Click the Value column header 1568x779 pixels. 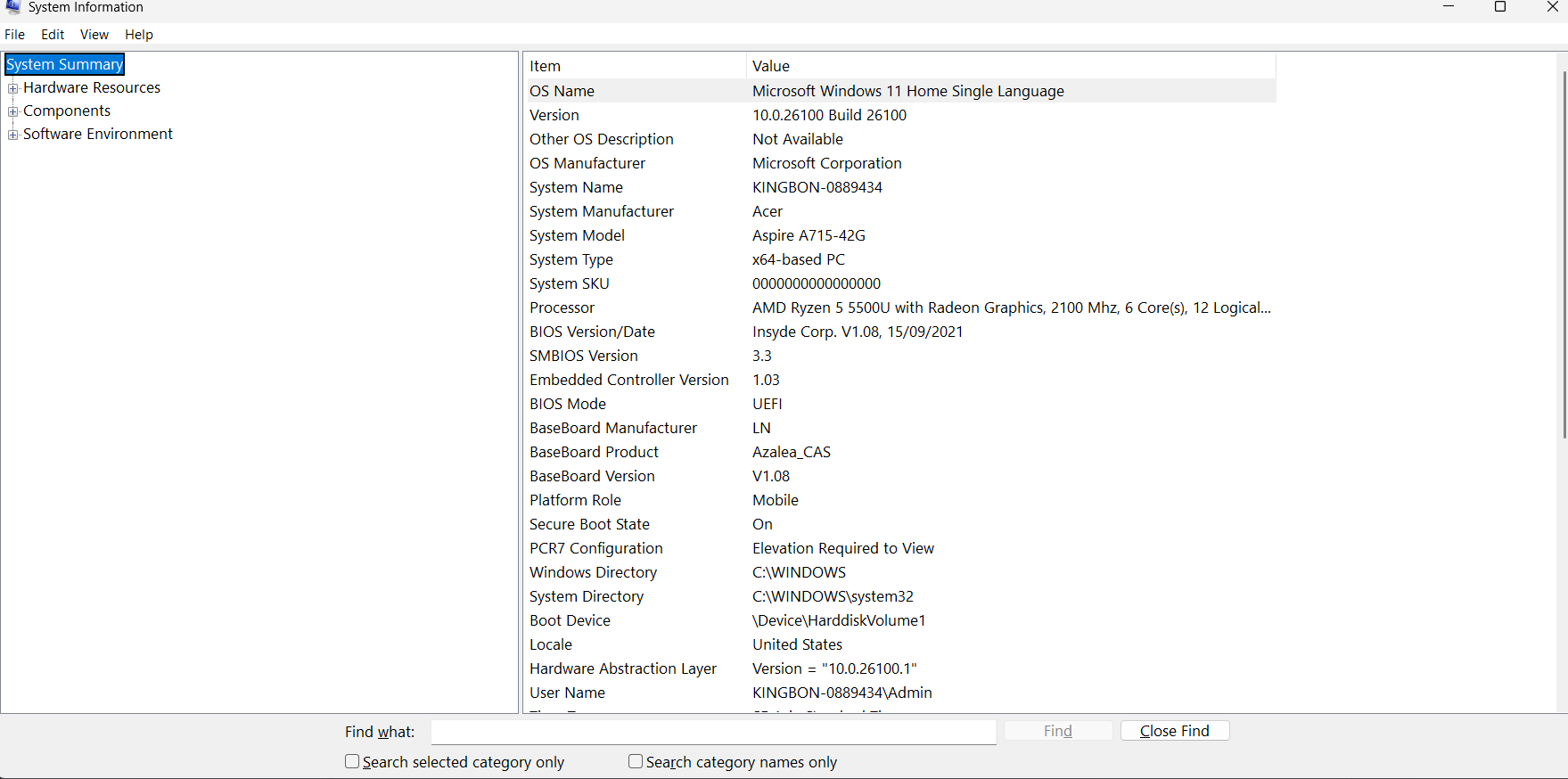(x=1011, y=66)
